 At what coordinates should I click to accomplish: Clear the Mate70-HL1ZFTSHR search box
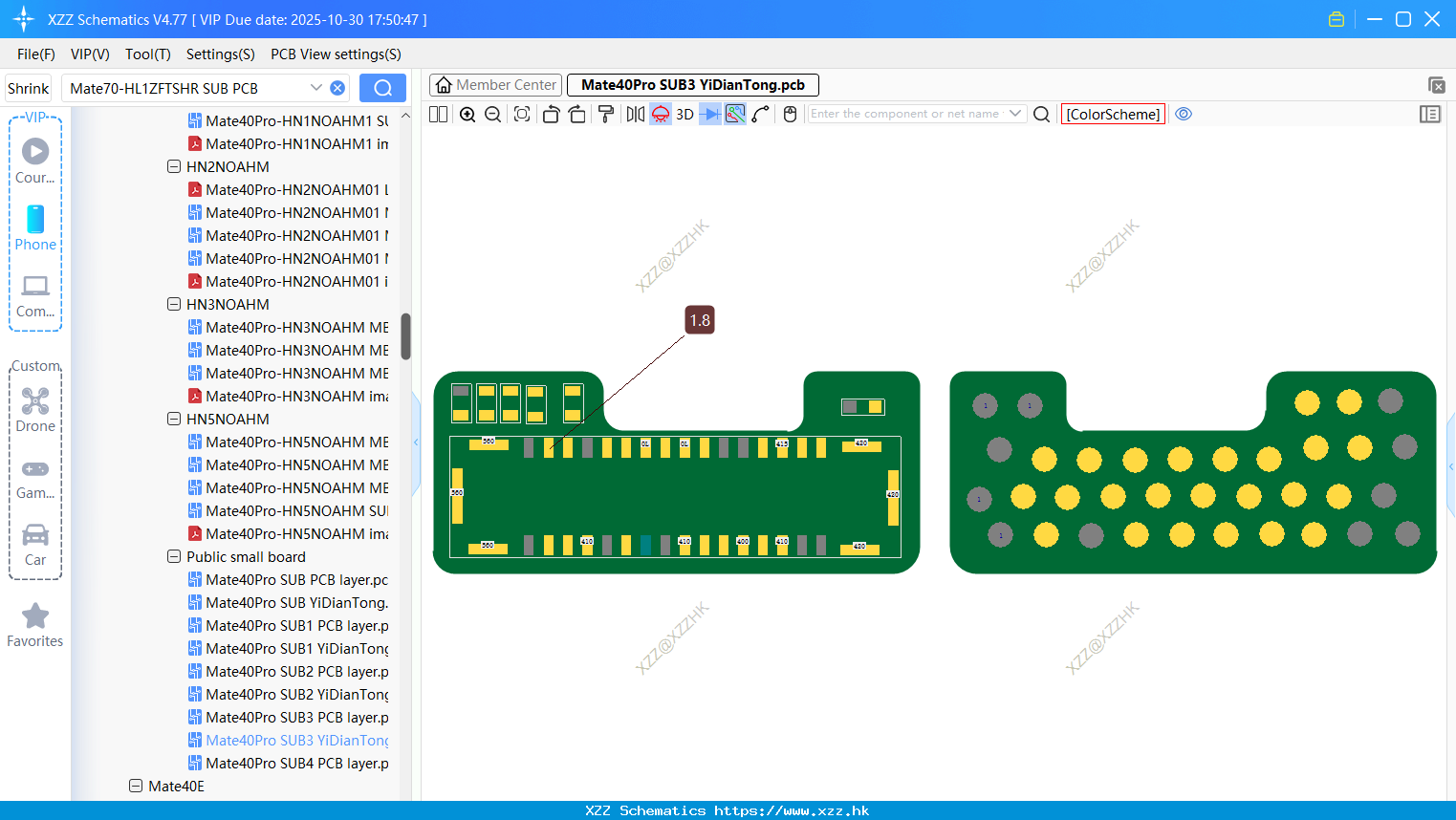pos(337,88)
